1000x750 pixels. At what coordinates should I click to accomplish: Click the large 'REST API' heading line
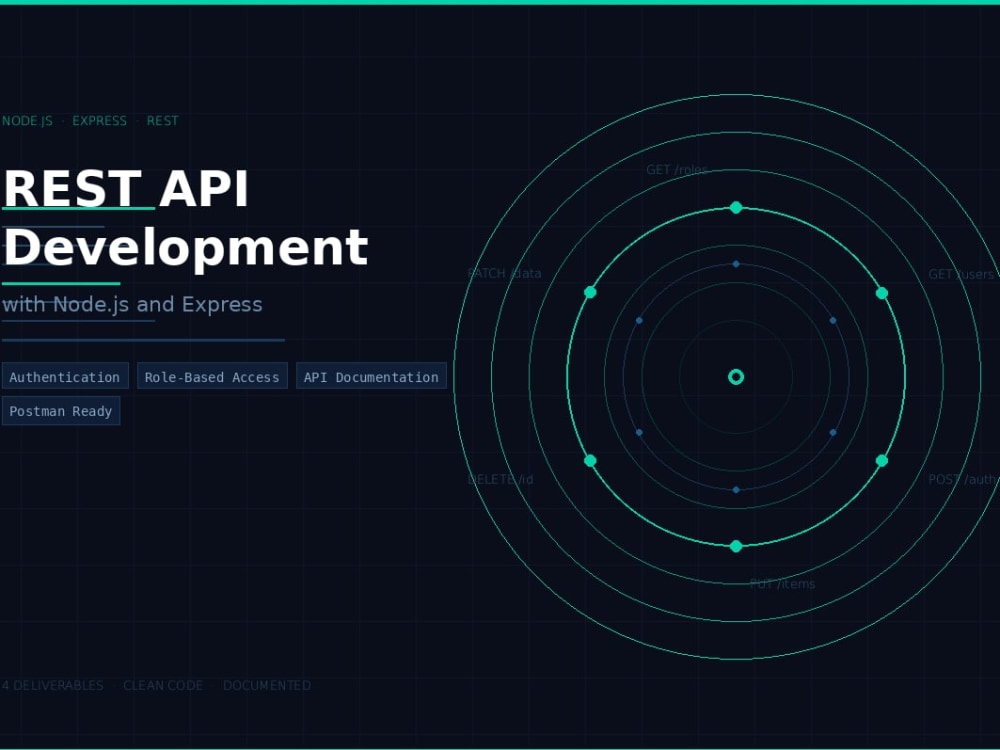coord(126,189)
